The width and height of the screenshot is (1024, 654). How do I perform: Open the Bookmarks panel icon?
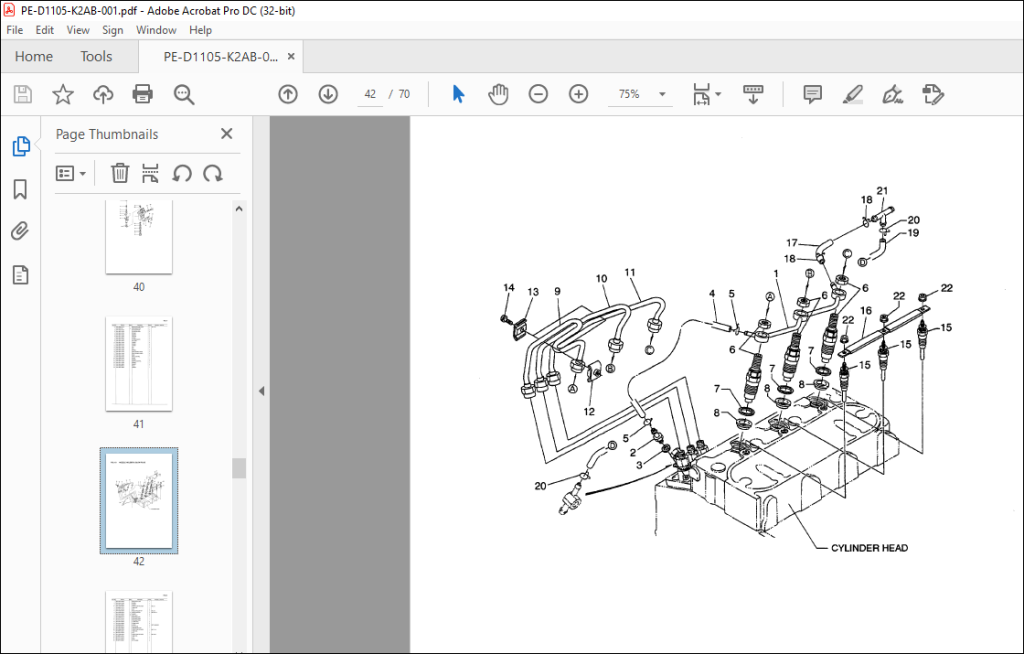tap(20, 189)
